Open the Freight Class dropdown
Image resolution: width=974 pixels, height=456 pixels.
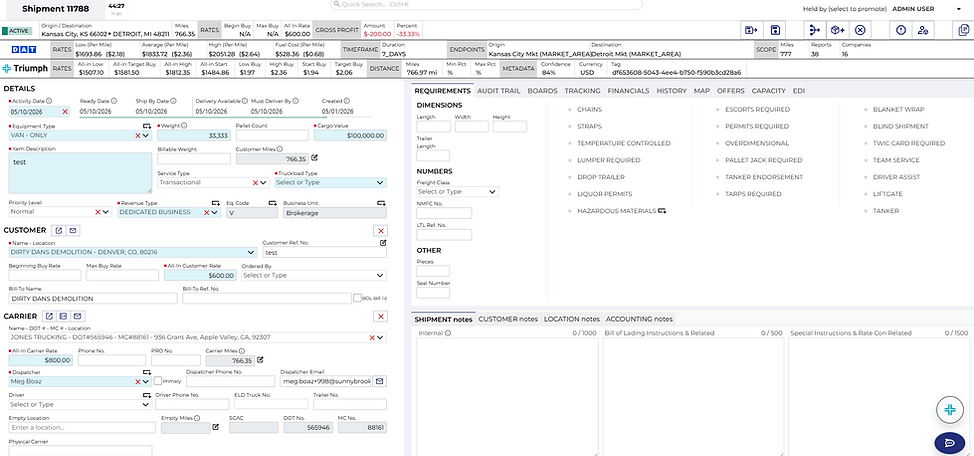[457, 191]
